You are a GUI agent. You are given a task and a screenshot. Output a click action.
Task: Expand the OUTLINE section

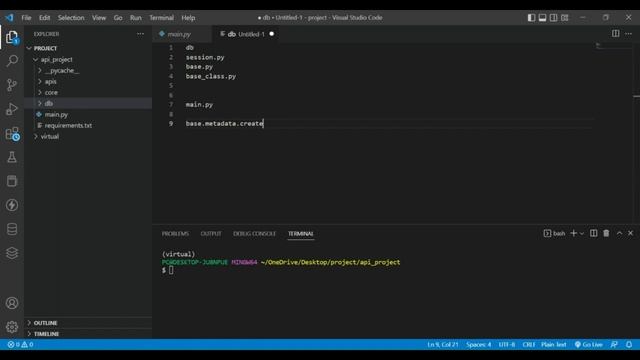coord(29,323)
